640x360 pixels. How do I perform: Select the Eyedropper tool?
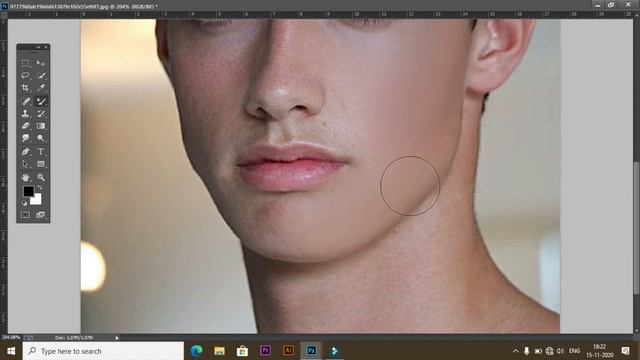click(41, 88)
